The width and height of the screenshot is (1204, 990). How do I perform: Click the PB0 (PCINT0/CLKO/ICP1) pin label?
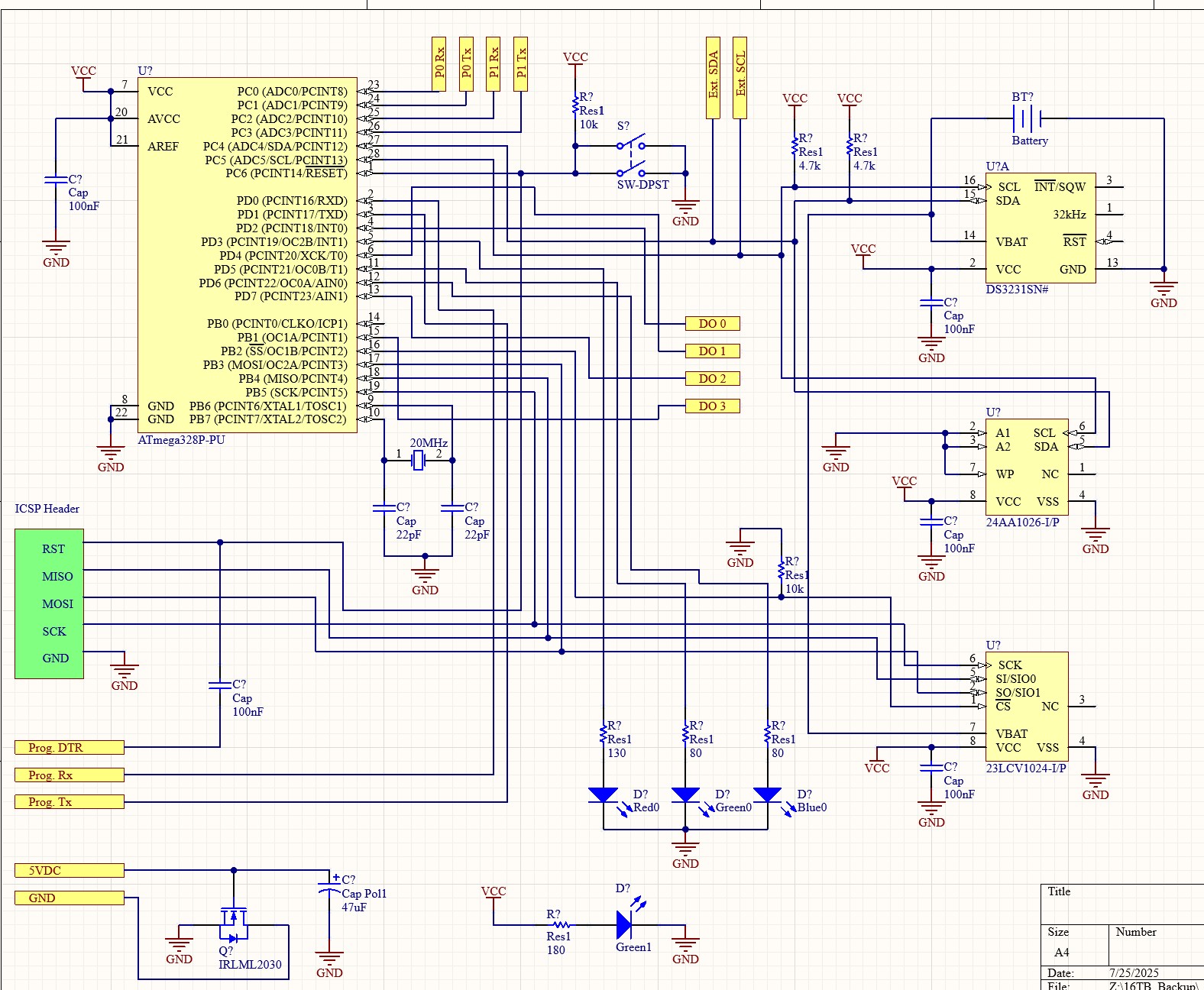coord(277,324)
